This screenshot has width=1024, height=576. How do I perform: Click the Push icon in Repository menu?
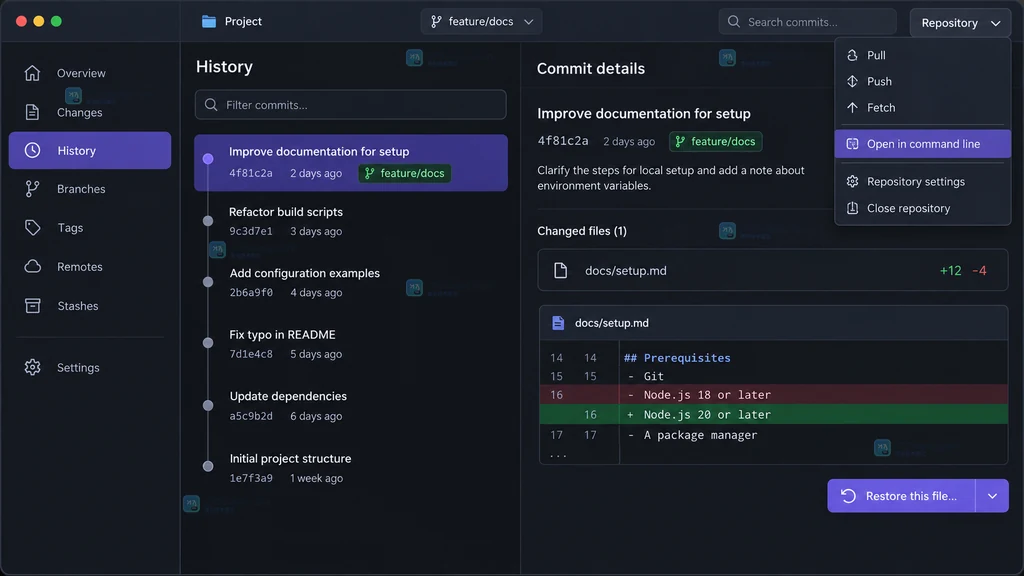point(852,81)
